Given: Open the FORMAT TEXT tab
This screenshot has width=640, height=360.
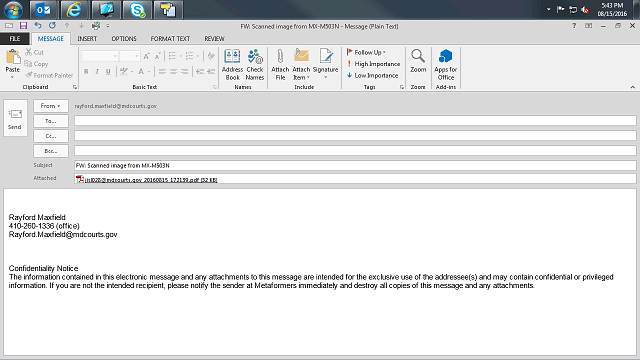Looking at the screenshot, I should [x=170, y=39].
